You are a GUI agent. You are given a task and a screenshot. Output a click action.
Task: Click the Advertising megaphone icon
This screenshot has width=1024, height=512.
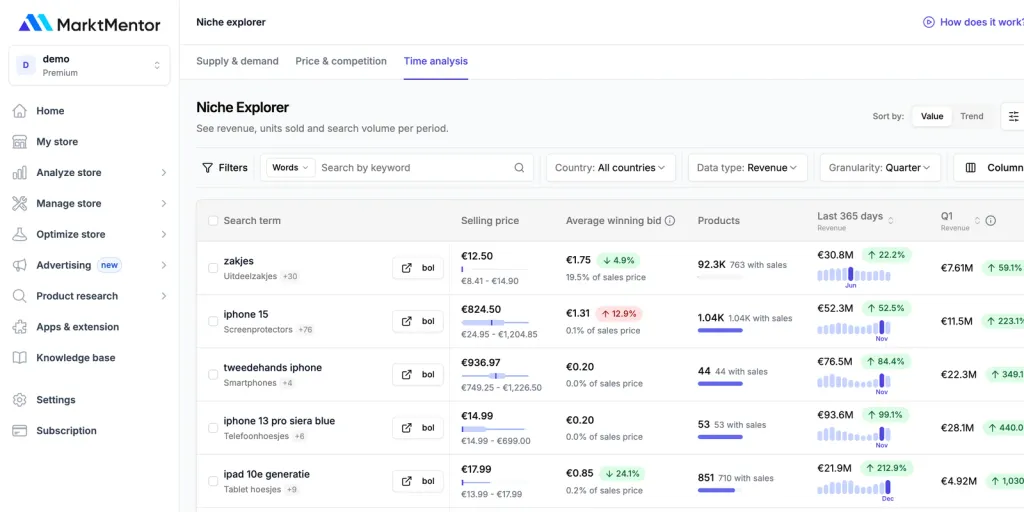pyautogui.click(x=20, y=265)
